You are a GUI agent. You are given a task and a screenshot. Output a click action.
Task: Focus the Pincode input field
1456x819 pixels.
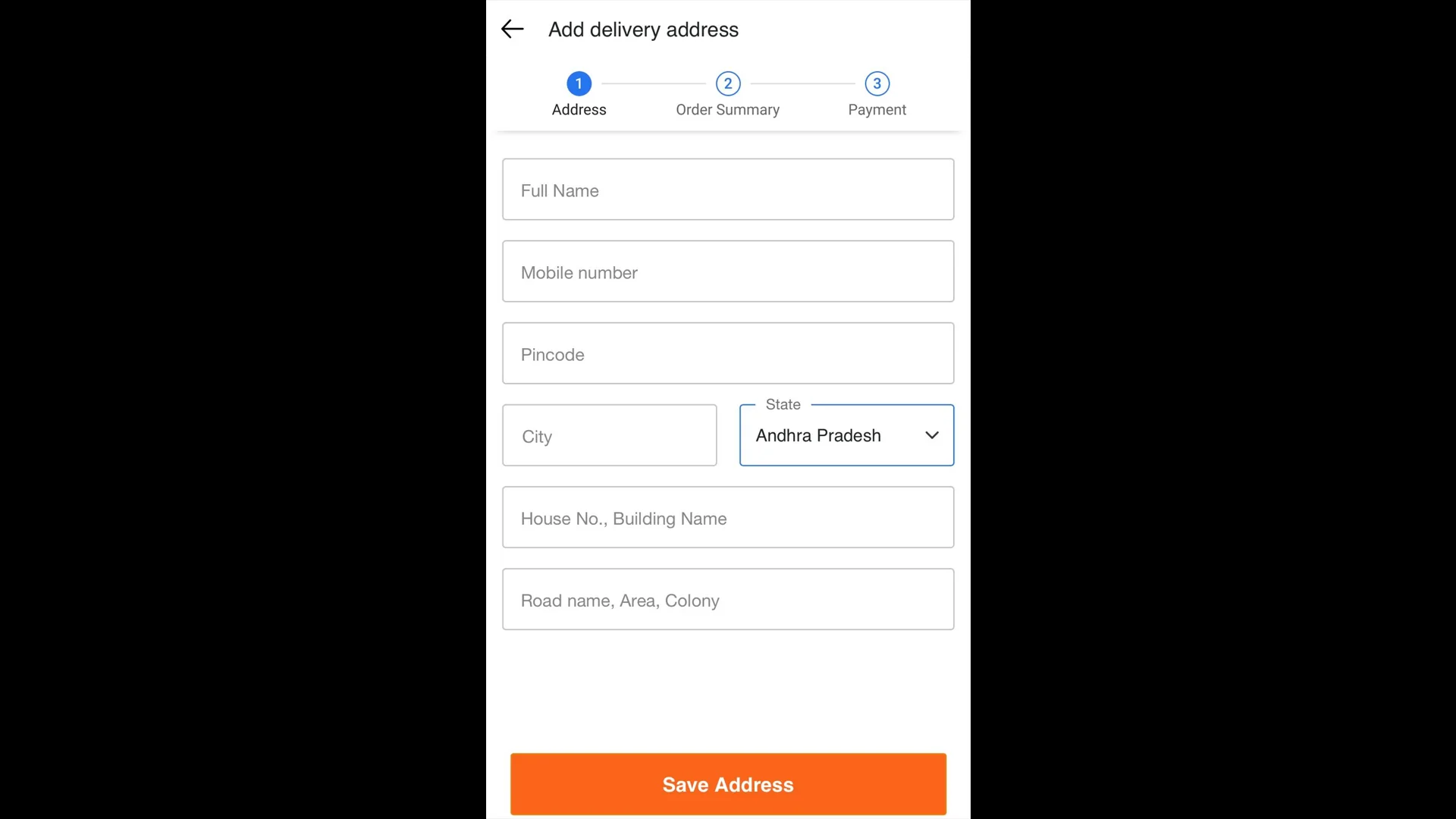click(x=728, y=353)
